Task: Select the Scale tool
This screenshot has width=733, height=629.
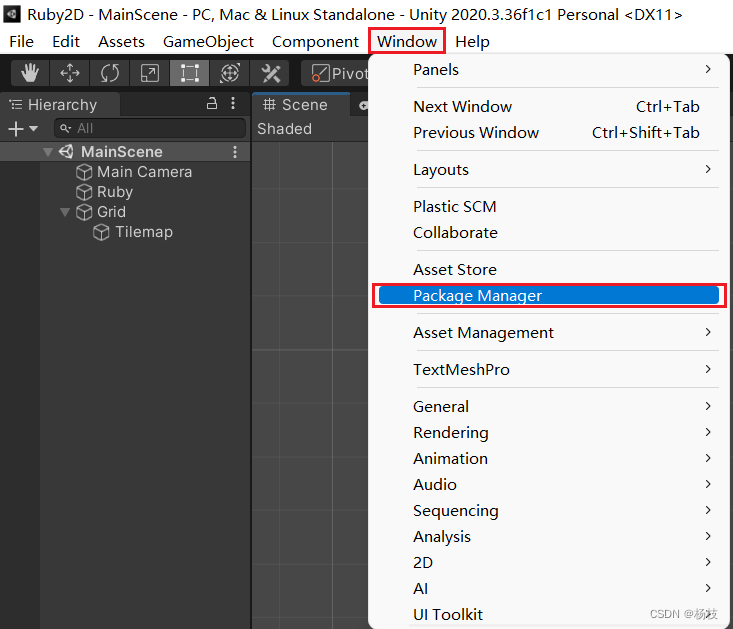Action: pyautogui.click(x=150, y=73)
